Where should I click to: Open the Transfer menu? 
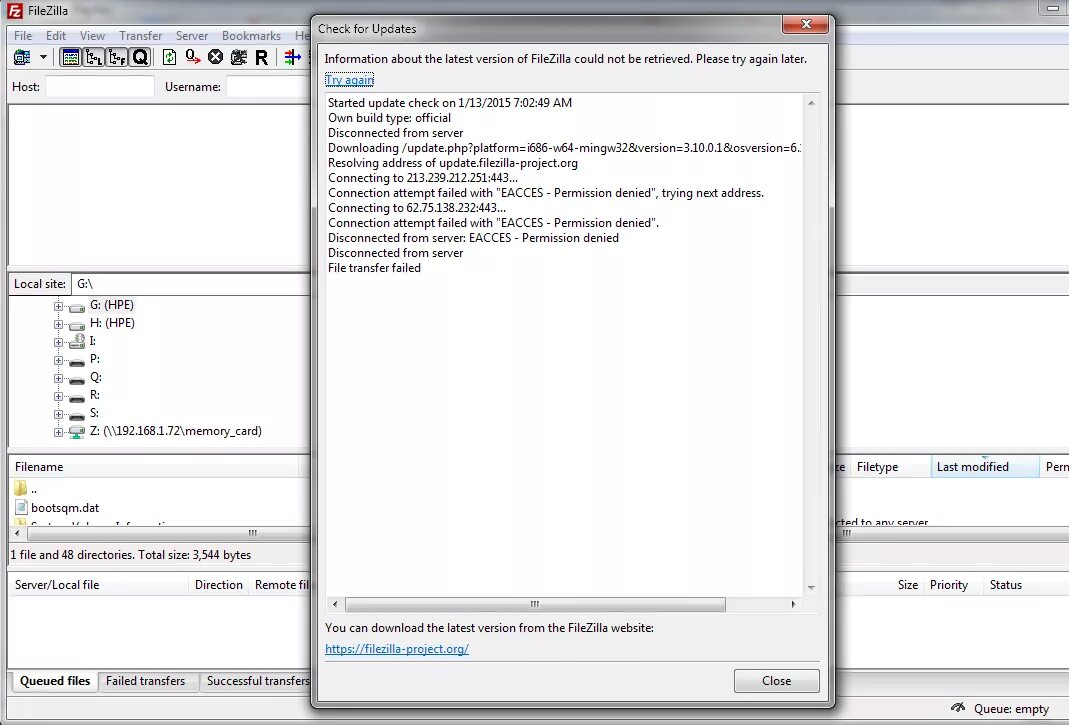[140, 35]
